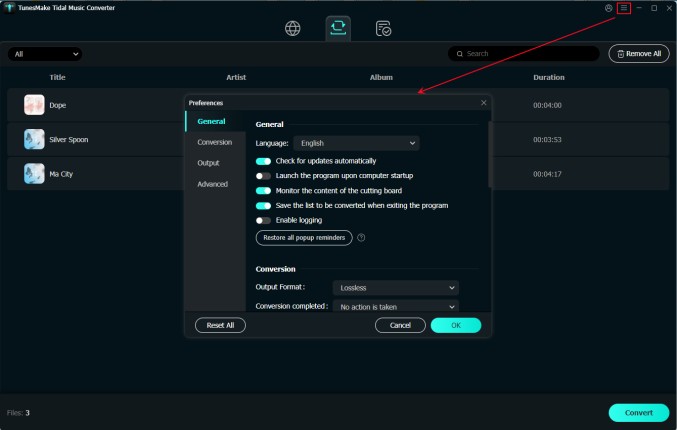
Task: Enable Launch the program upon computer startup
Action: [263, 176]
